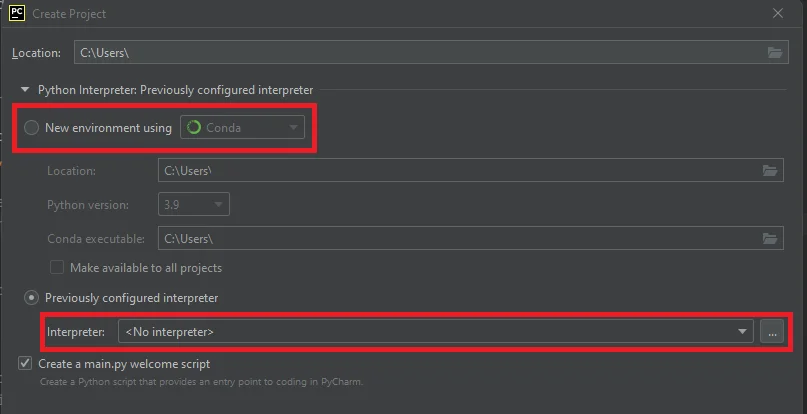Browse folder for project Location field
Viewport: 807px width, 414px height.
pos(774,52)
